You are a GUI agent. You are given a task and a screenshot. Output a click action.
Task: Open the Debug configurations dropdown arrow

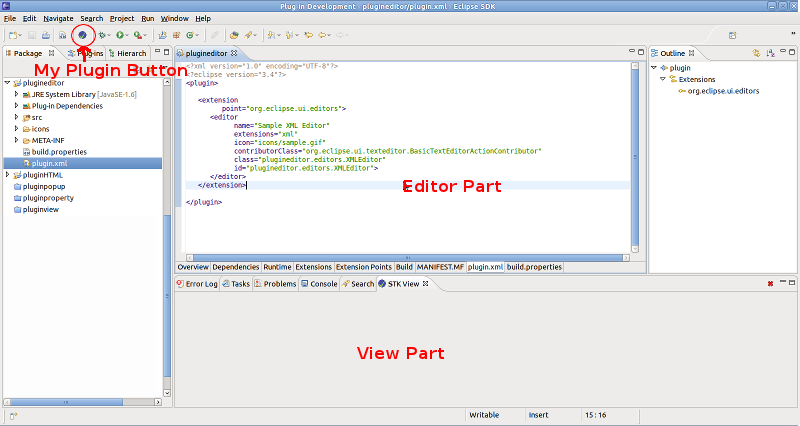[109, 35]
